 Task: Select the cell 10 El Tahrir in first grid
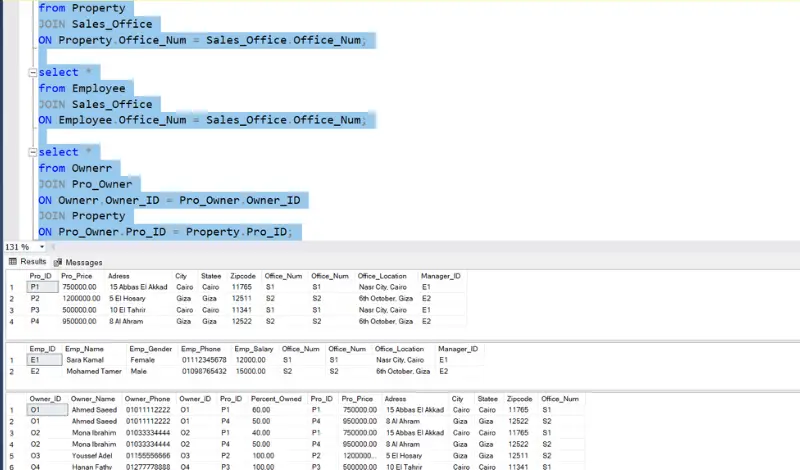(127, 310)
